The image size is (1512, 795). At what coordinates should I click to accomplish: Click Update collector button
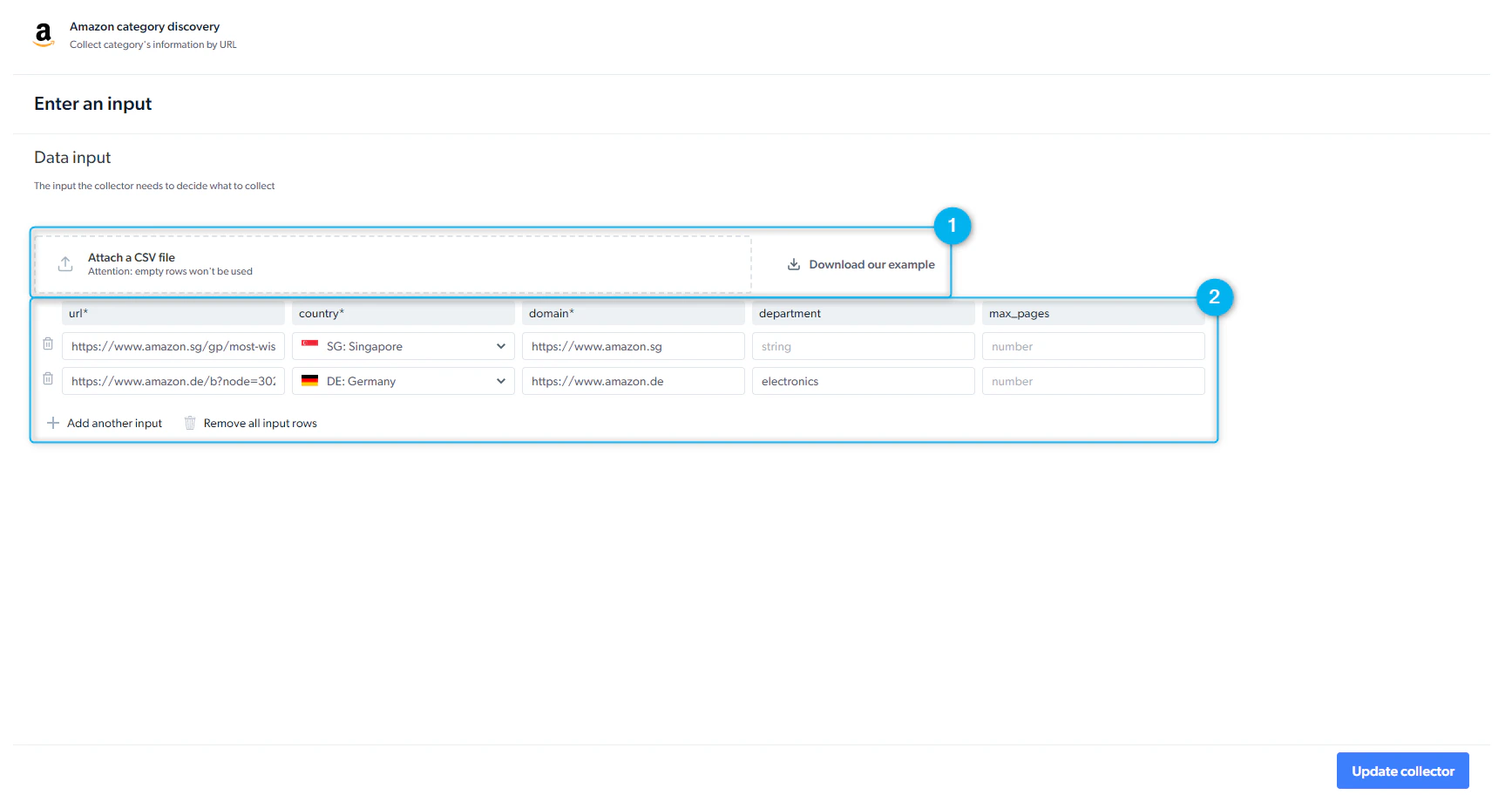(x=1403, y=771)
